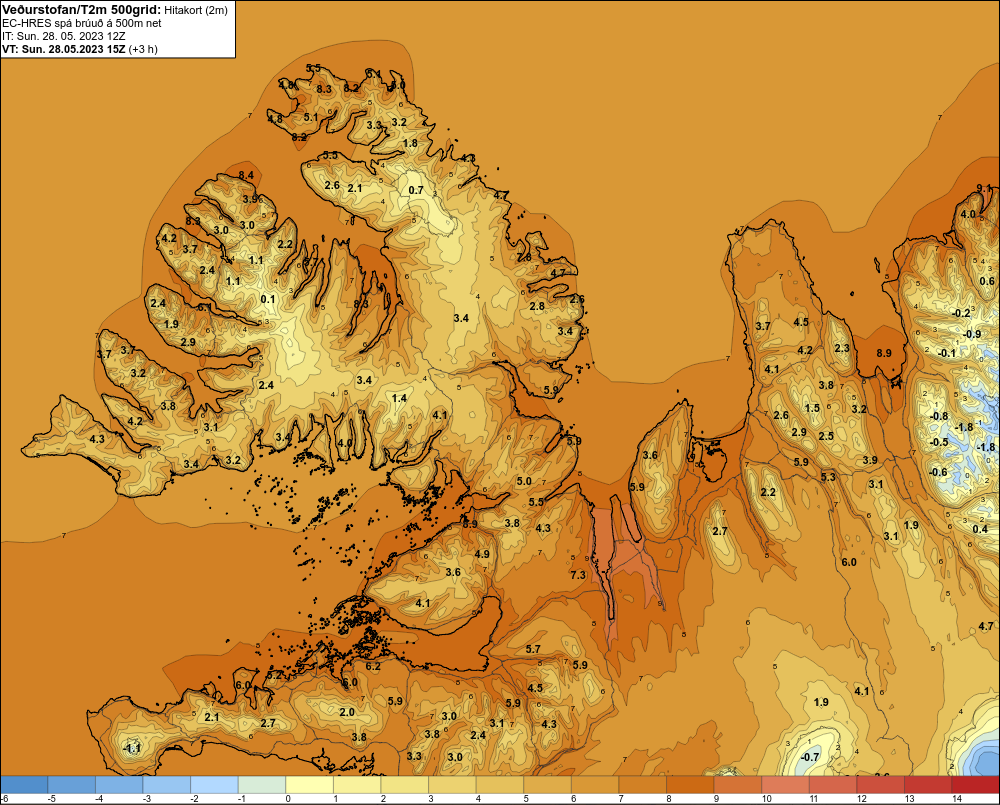Viewport: 1000px width, 805px height.
Task: Click the temperature value 6.2 on the map
Action: point(373,666)
